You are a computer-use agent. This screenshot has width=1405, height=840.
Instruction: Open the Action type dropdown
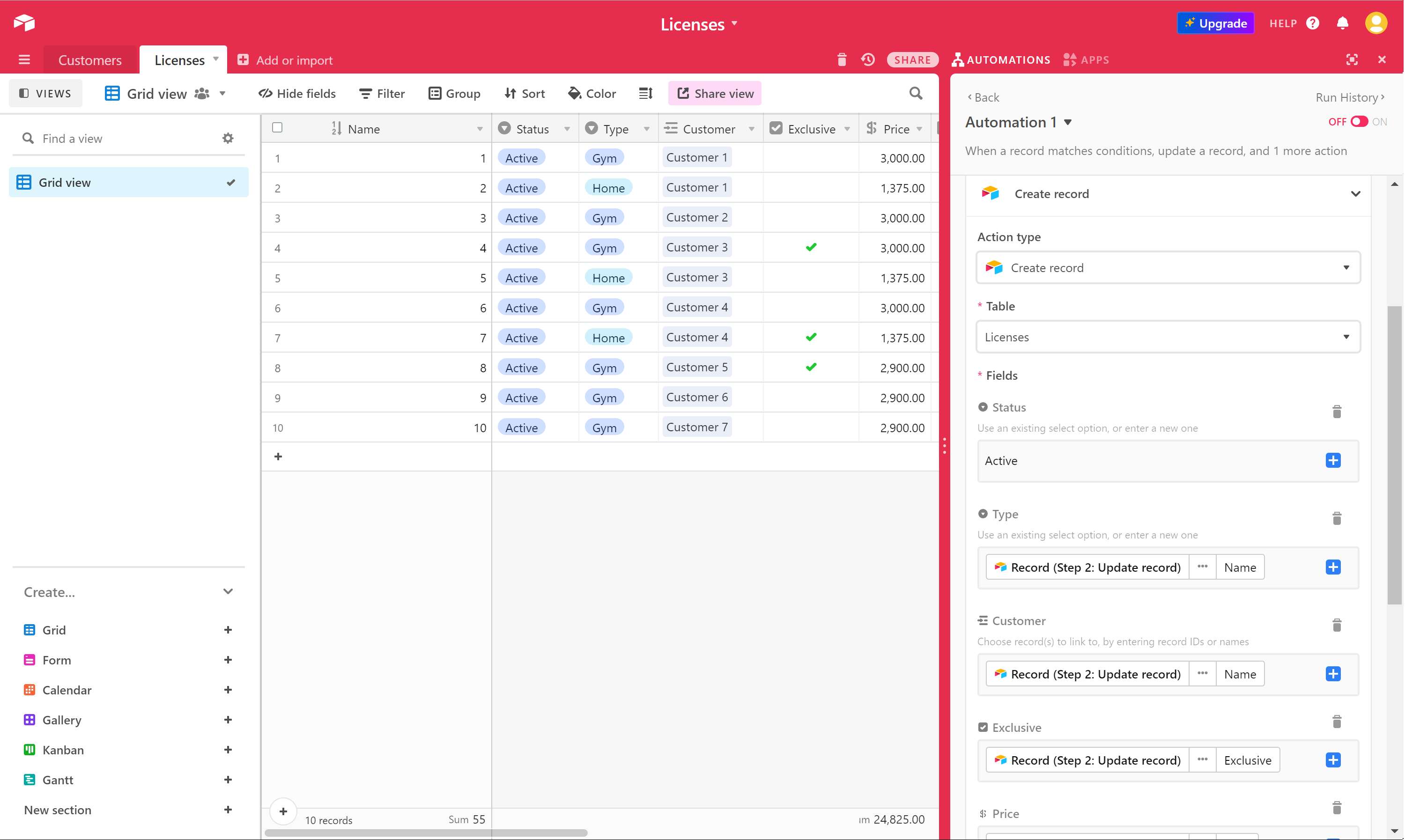1168,268
